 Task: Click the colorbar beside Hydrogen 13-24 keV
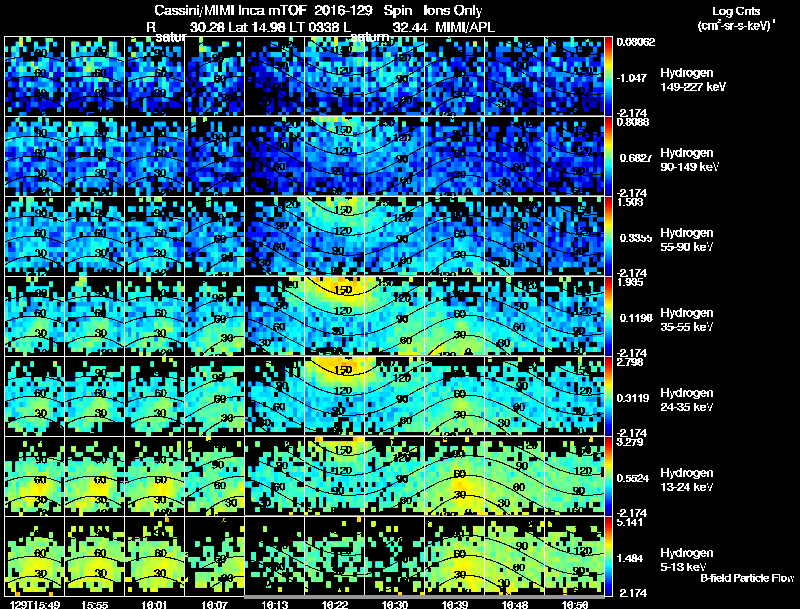(608, 476)
